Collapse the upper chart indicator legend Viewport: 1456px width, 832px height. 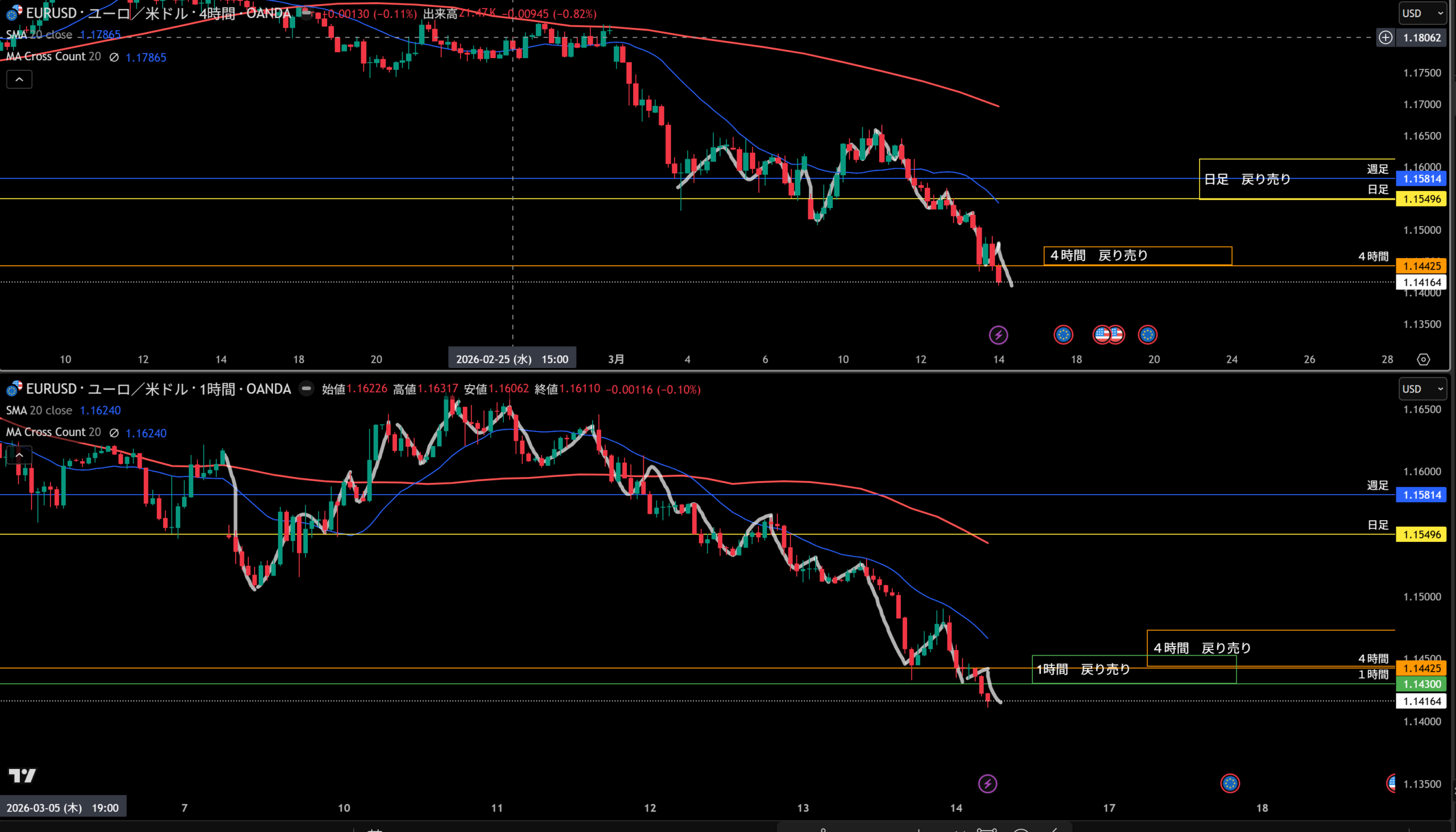(19, 80)
